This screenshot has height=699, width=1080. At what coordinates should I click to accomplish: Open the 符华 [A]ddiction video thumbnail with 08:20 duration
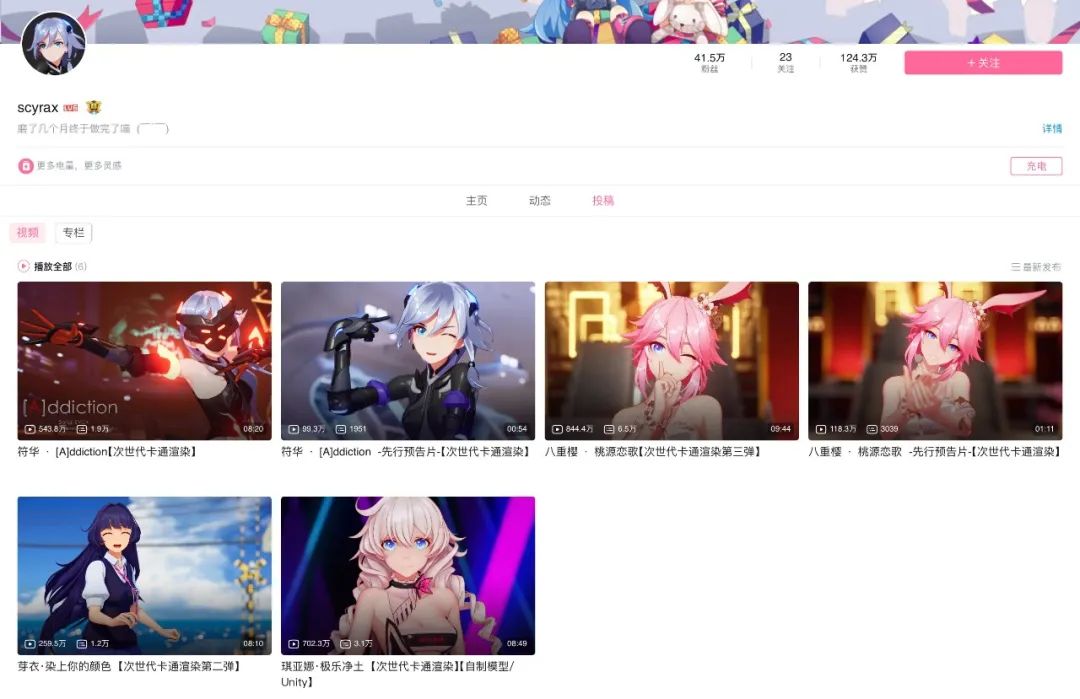(x=145, y=361)
